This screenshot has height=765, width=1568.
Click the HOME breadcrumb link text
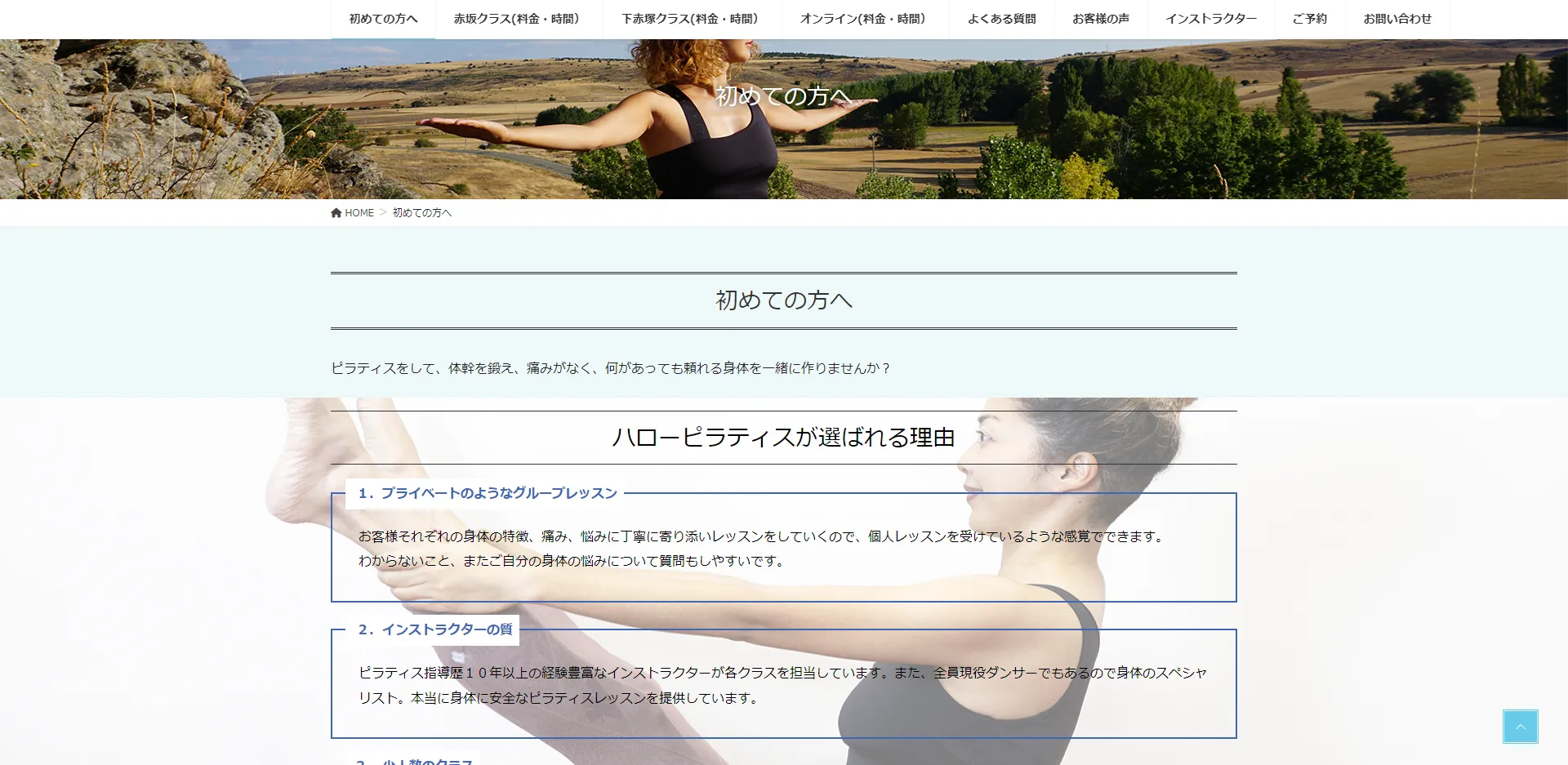coord(359,213)
